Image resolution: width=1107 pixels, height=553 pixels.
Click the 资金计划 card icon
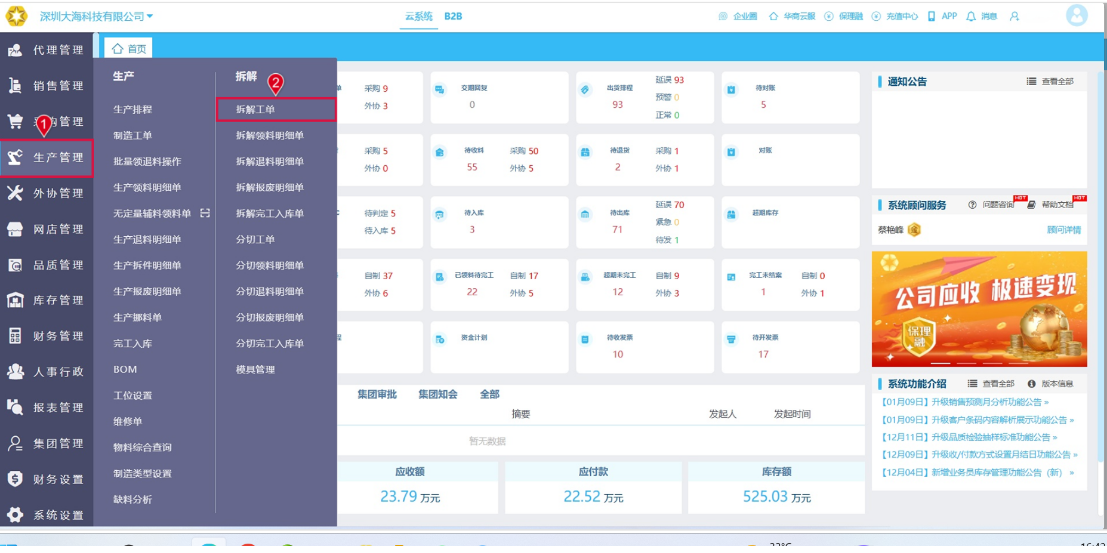click(440, 339)
